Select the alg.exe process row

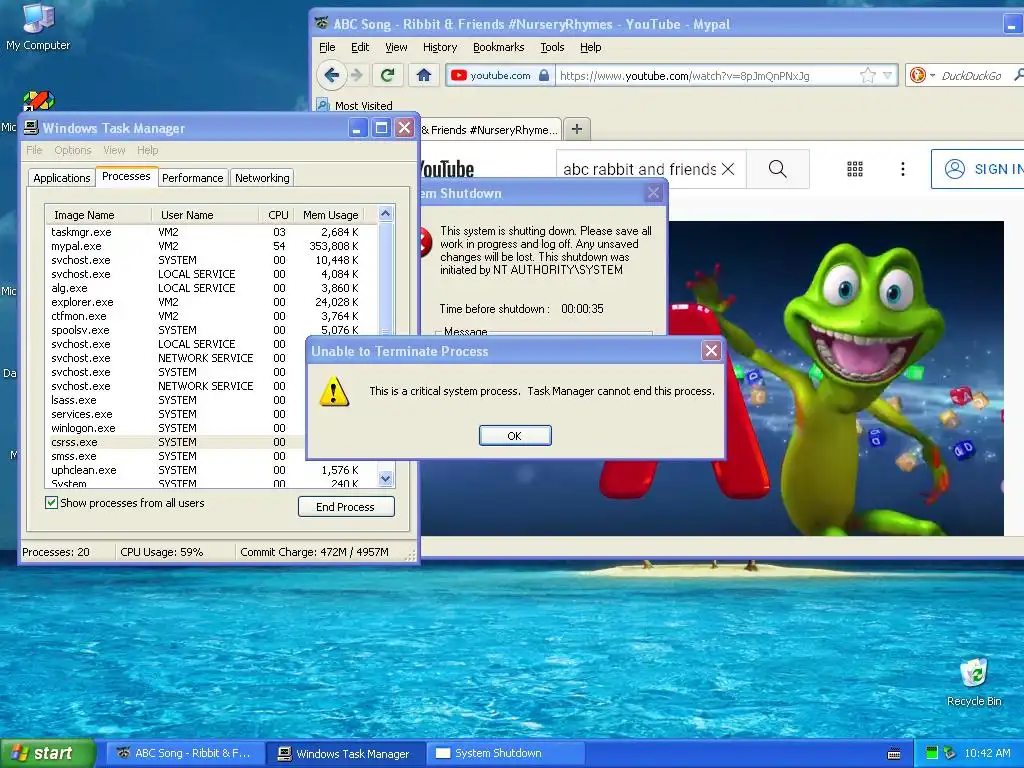pos(211,288)
